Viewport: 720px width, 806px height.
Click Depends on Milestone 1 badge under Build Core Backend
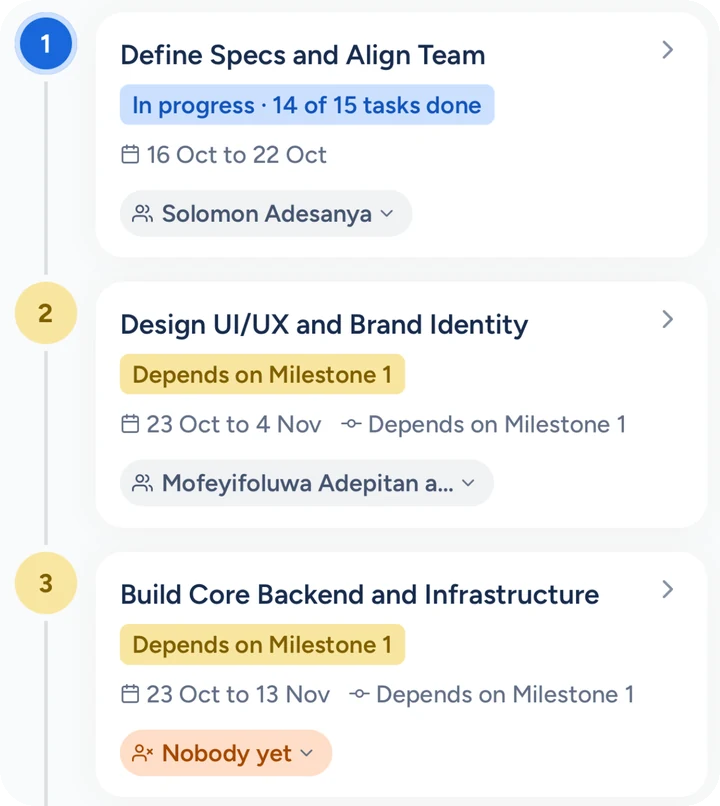tap(263, 645)
